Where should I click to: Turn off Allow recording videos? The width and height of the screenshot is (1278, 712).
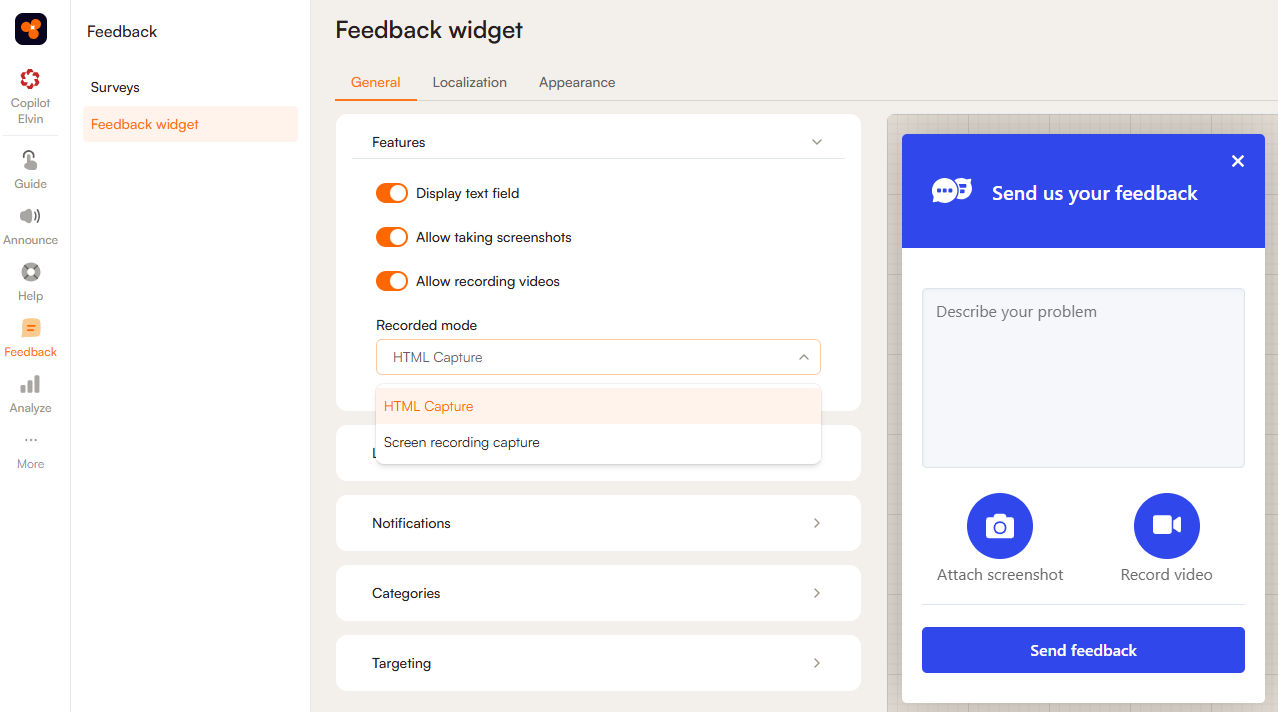pos(392,281)
